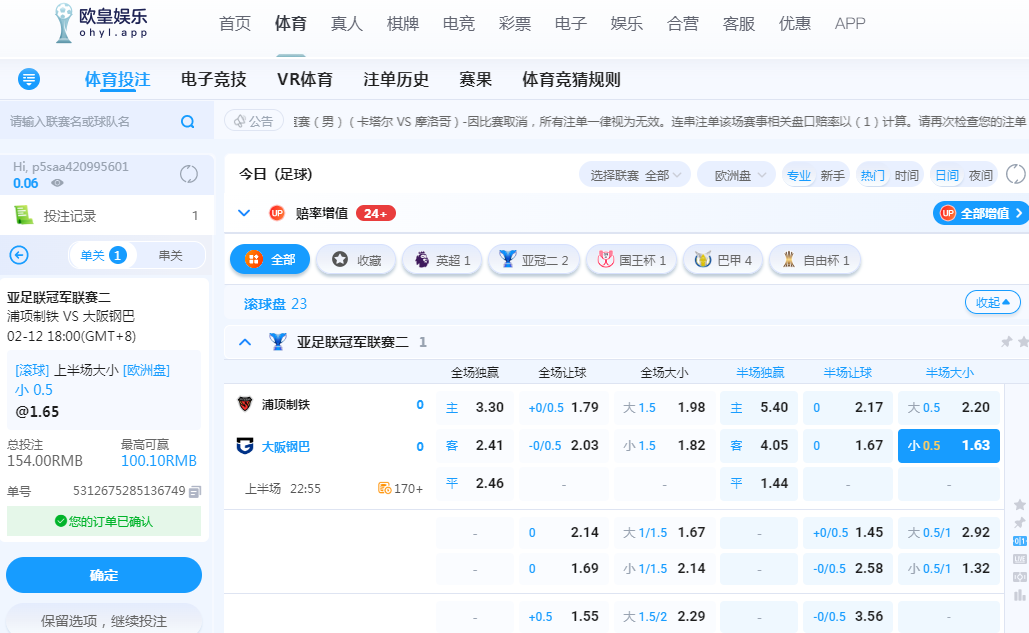Click the search magnifier icon

coord(187,122)
